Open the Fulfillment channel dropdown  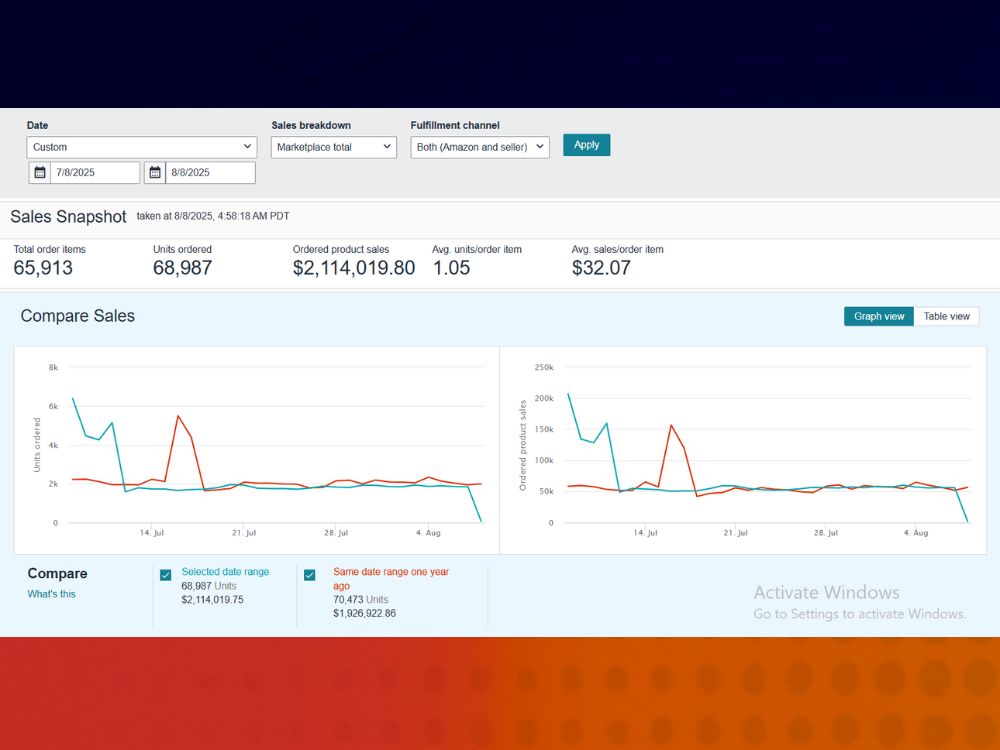pyautogui.click(x=480, y=147)
